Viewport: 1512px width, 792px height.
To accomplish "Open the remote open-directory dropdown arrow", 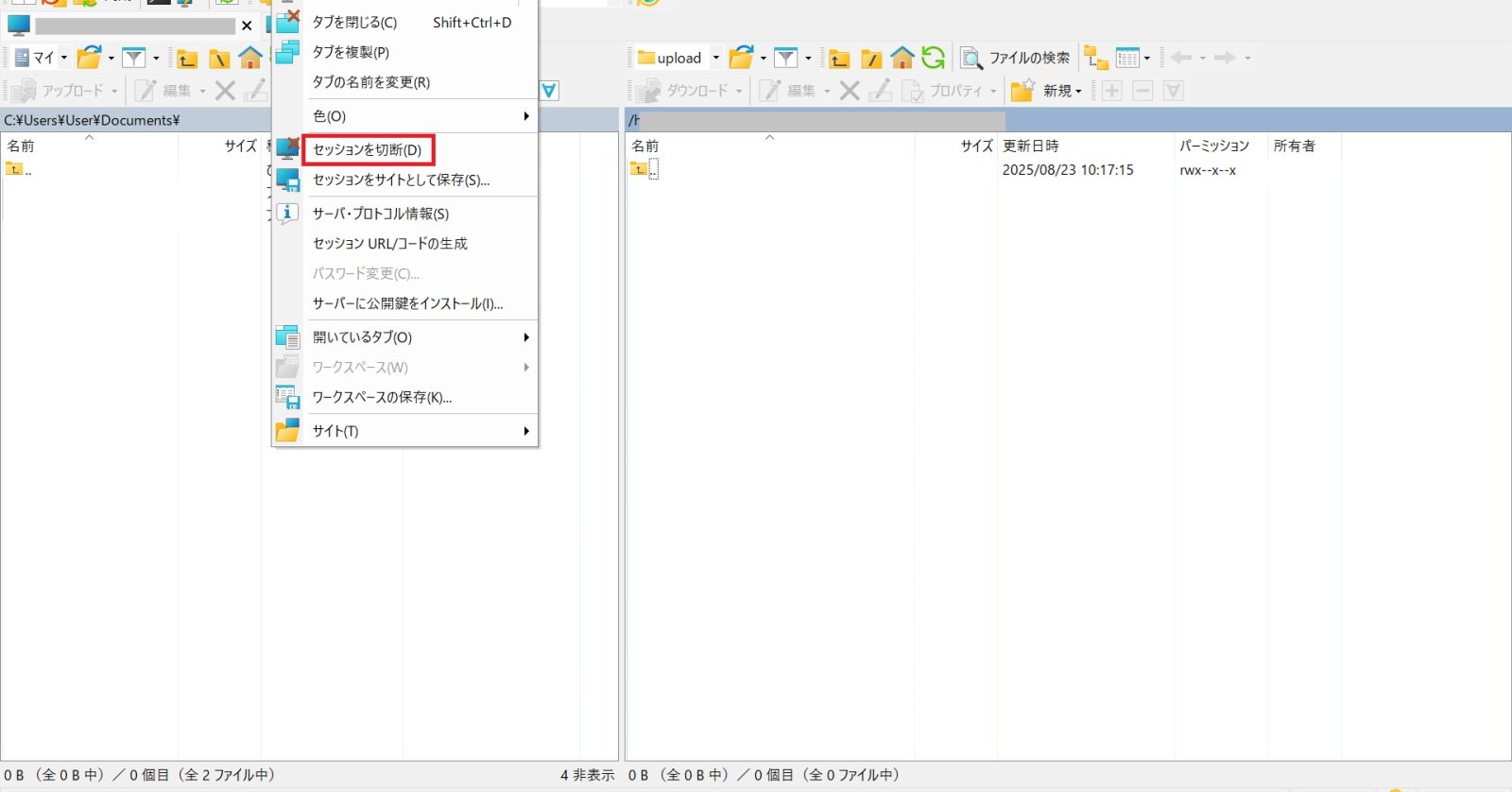I will pos(764,58).
